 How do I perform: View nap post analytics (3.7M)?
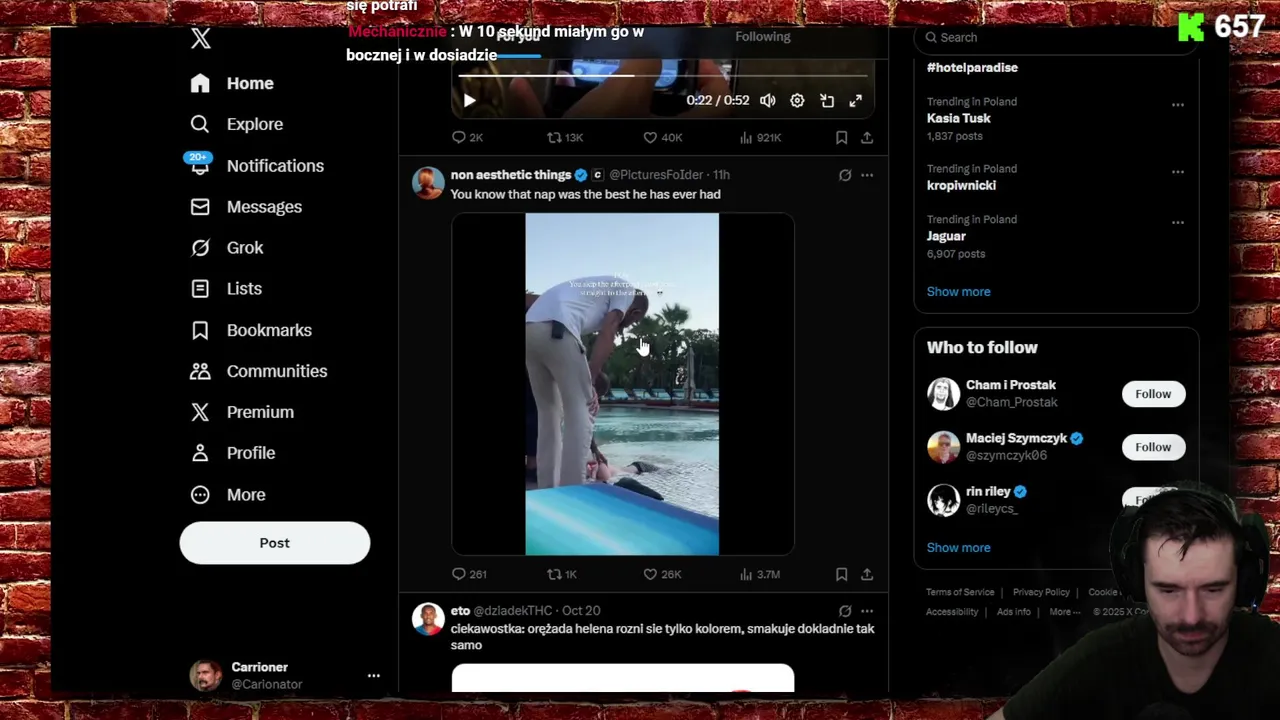point(760,574)
